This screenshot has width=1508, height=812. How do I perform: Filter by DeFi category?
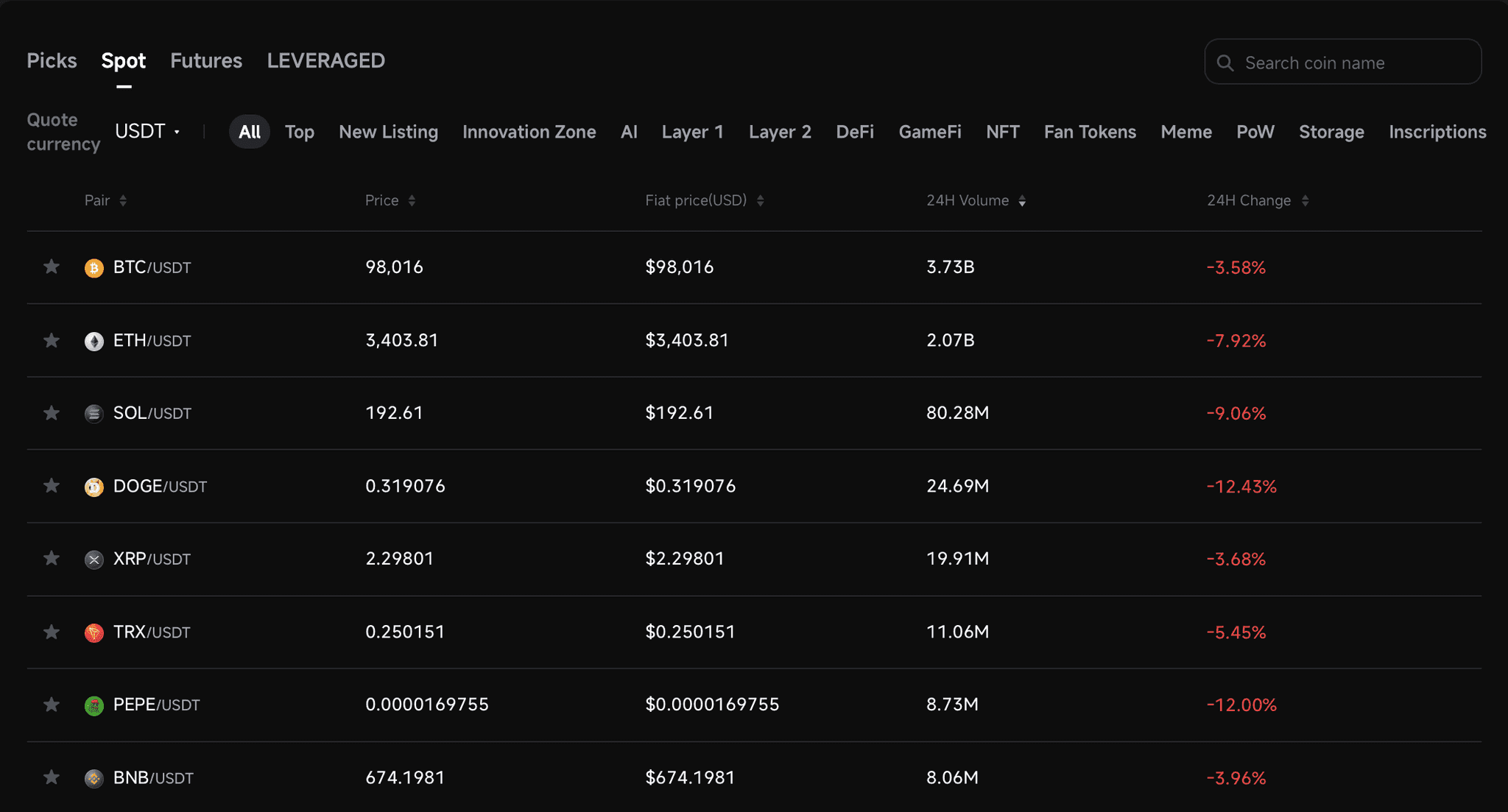[x=855, y=132]
